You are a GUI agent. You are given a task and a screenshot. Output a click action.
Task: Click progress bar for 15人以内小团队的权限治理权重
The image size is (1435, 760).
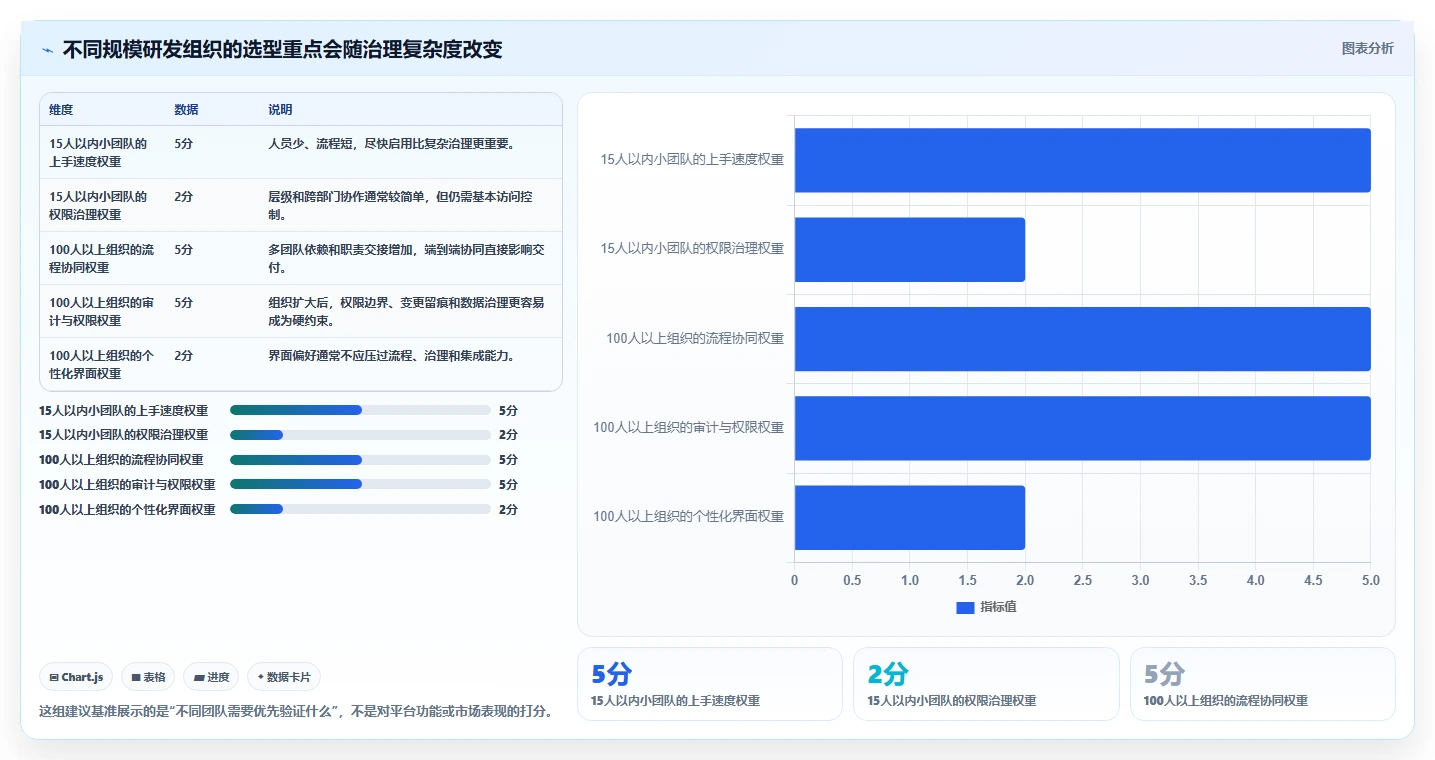pos(360,435)
